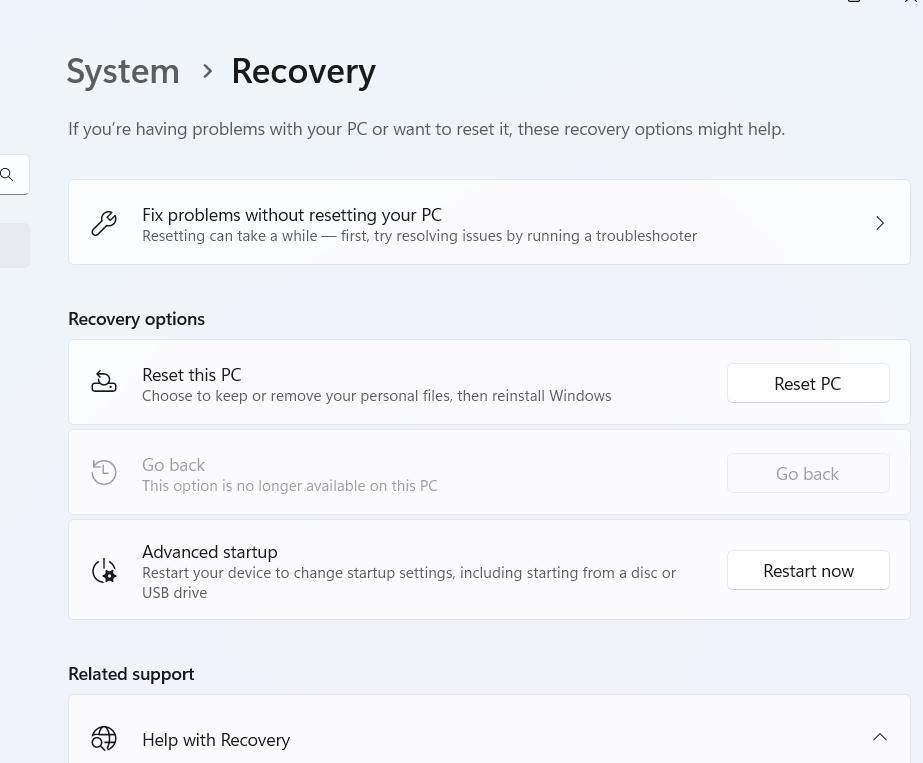Click the Advanced startup title

coord(210,552)
